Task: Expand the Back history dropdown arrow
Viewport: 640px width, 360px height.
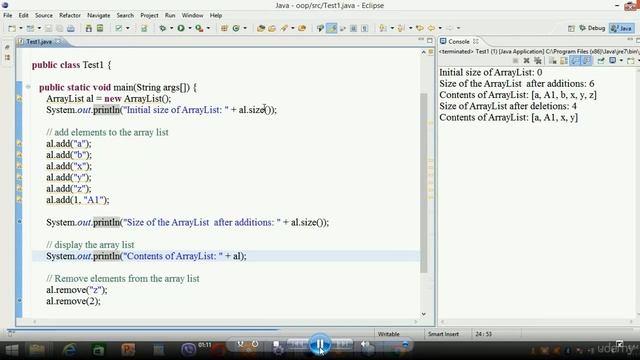Action: click(440, 28)
